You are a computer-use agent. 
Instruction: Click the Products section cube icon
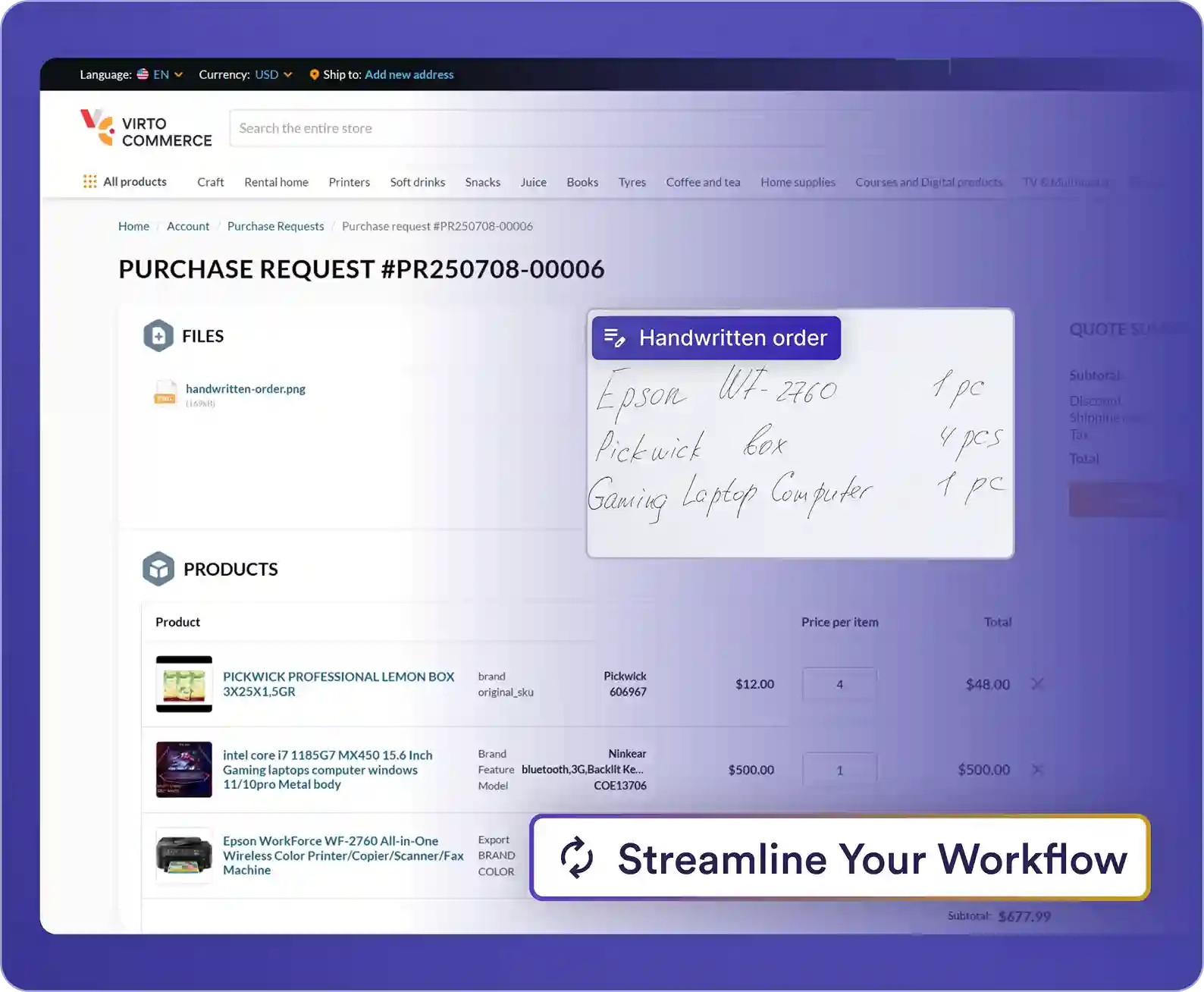(x=158, y=569)
